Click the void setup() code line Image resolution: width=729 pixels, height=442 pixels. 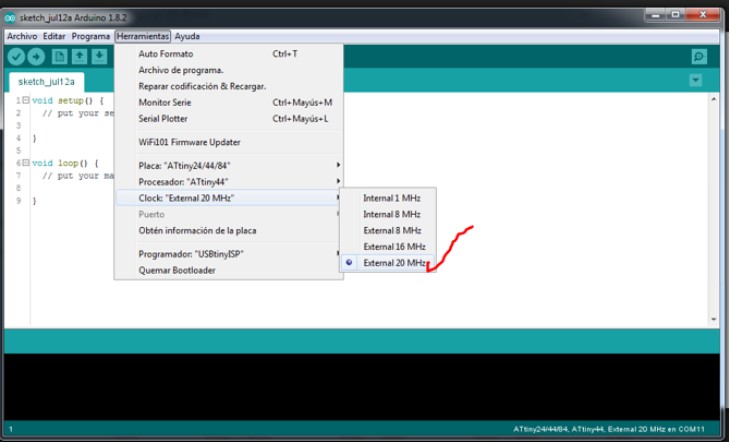pos(68,100)
